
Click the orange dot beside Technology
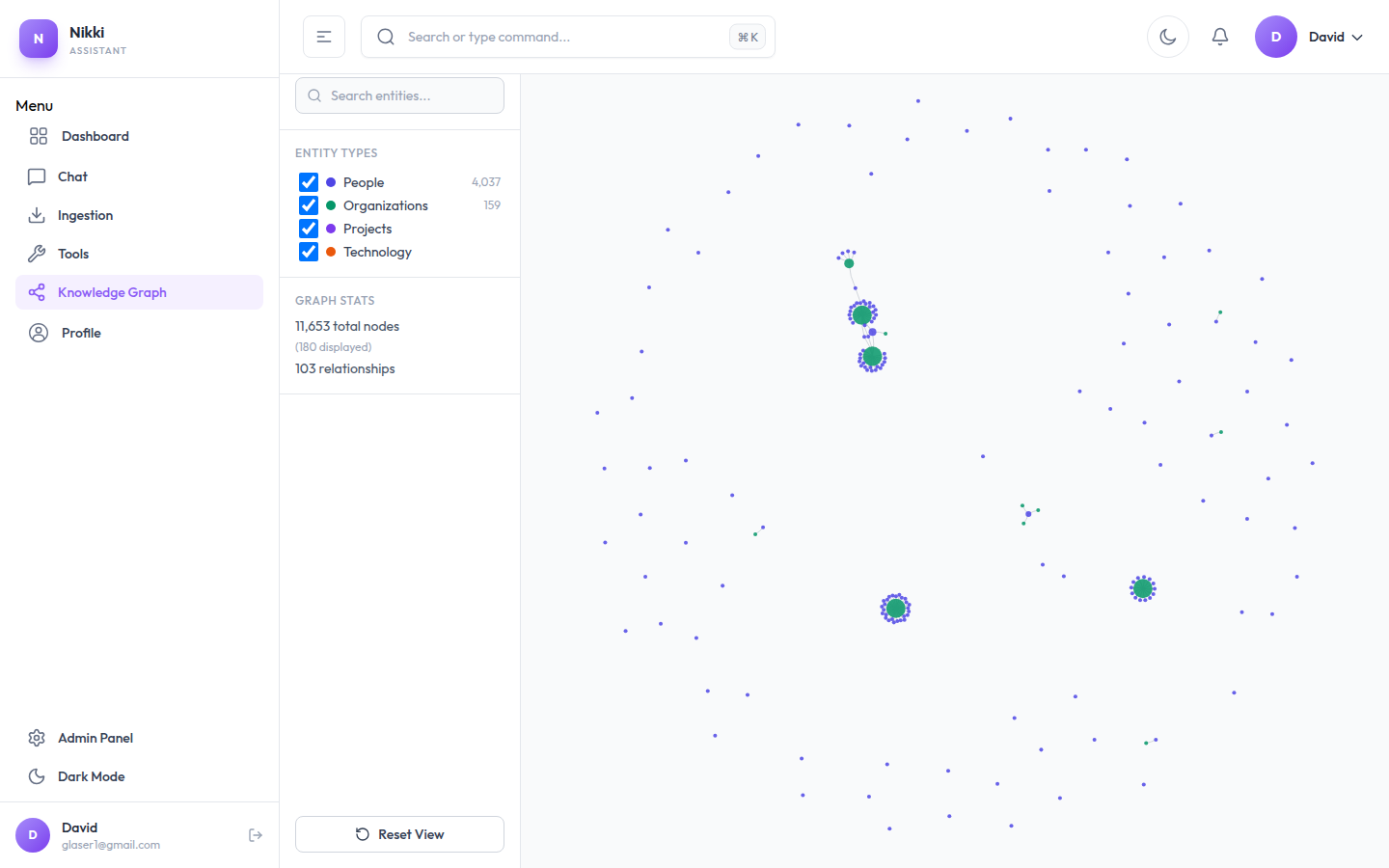pyautogui.click(x=332, y=252)
